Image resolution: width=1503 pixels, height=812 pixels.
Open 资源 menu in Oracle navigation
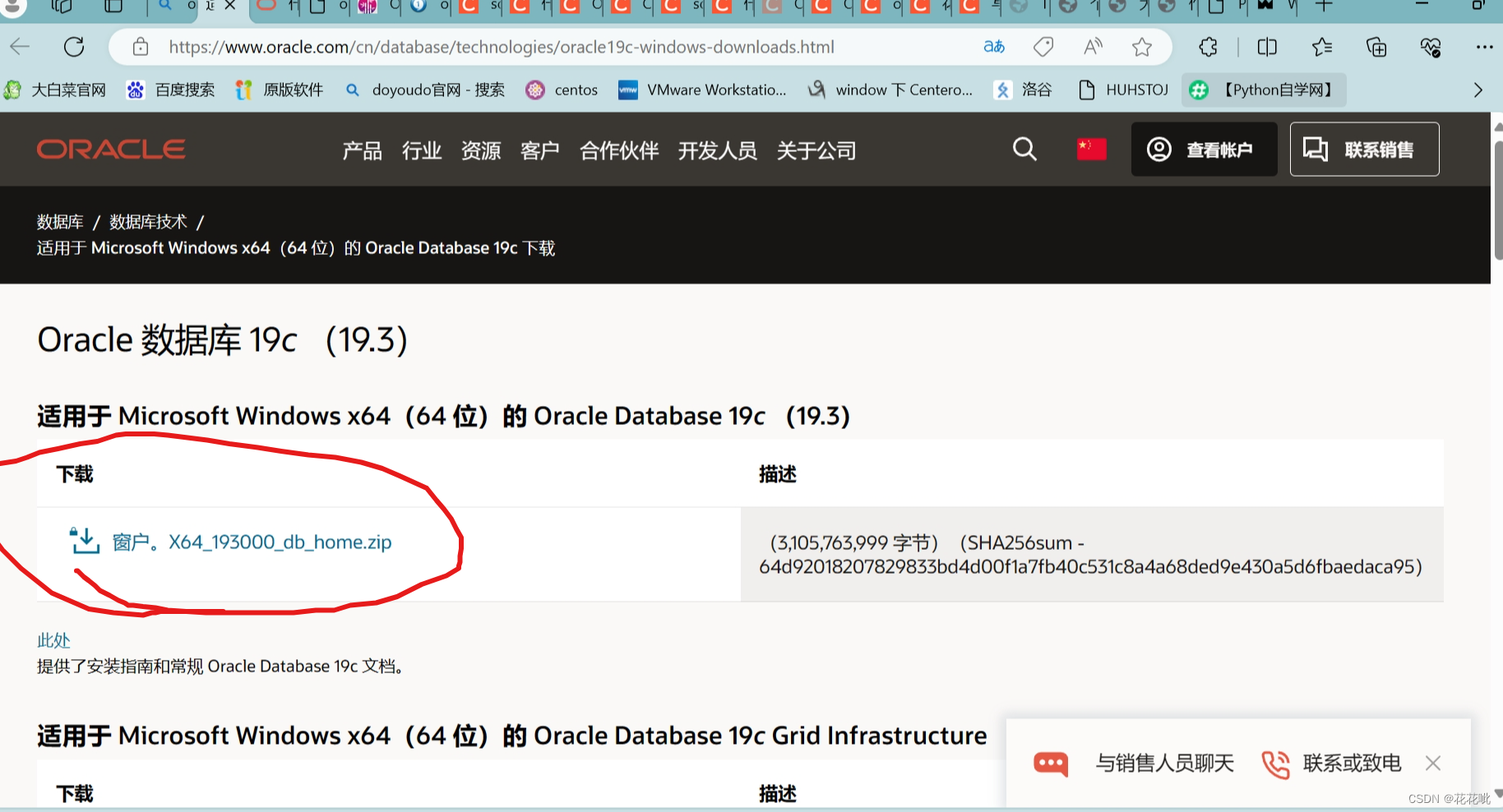tap(481, 150)
